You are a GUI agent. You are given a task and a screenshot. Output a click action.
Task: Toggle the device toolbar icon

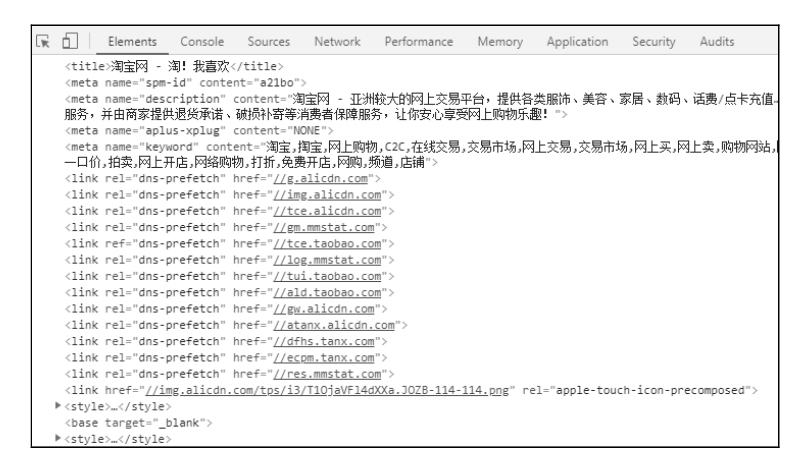70,41
